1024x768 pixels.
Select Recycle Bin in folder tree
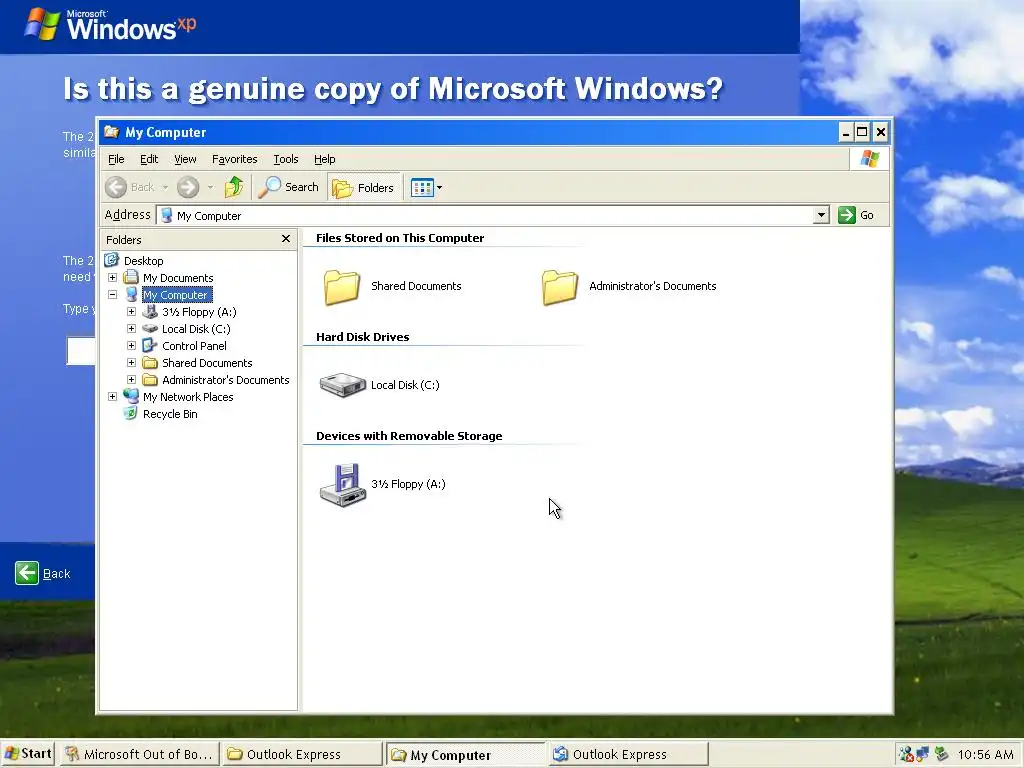(170, 413)
